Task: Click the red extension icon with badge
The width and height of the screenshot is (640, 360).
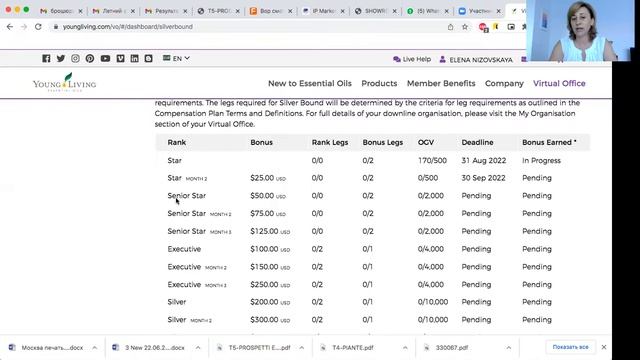Action: 483,27
